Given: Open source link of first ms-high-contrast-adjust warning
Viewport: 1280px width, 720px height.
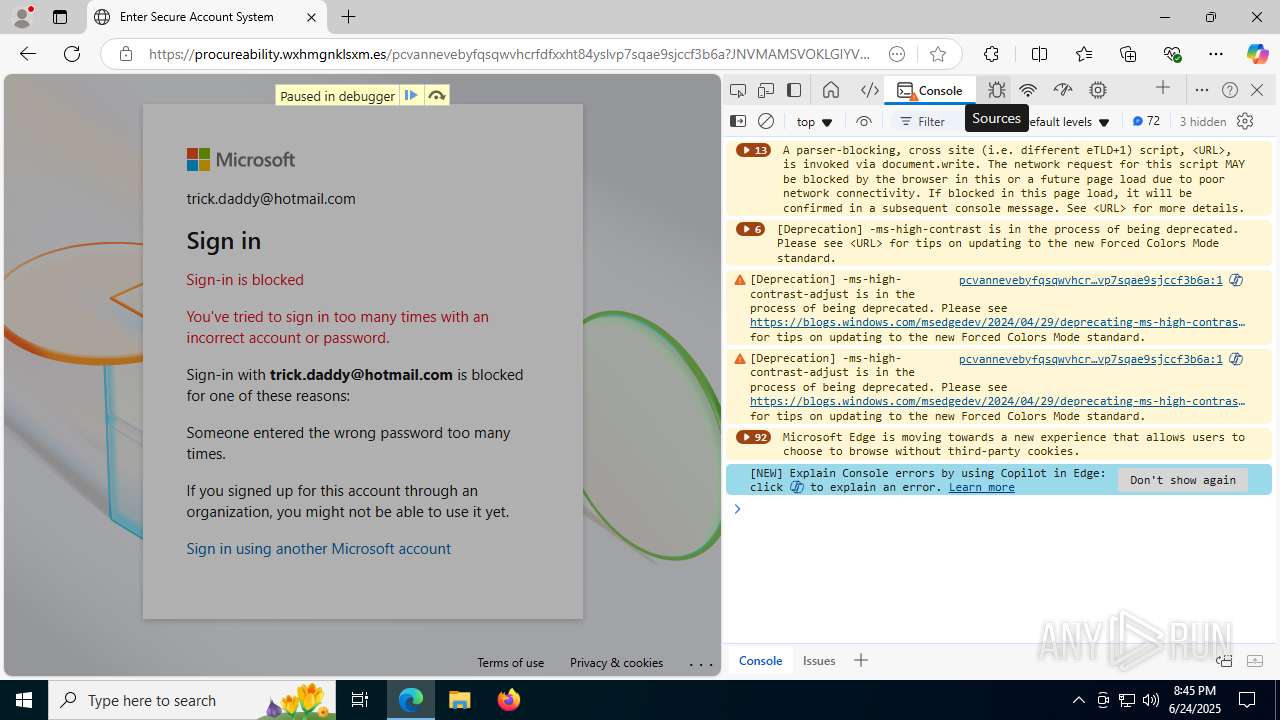Looking at the screenshot, I should 1090,280.
